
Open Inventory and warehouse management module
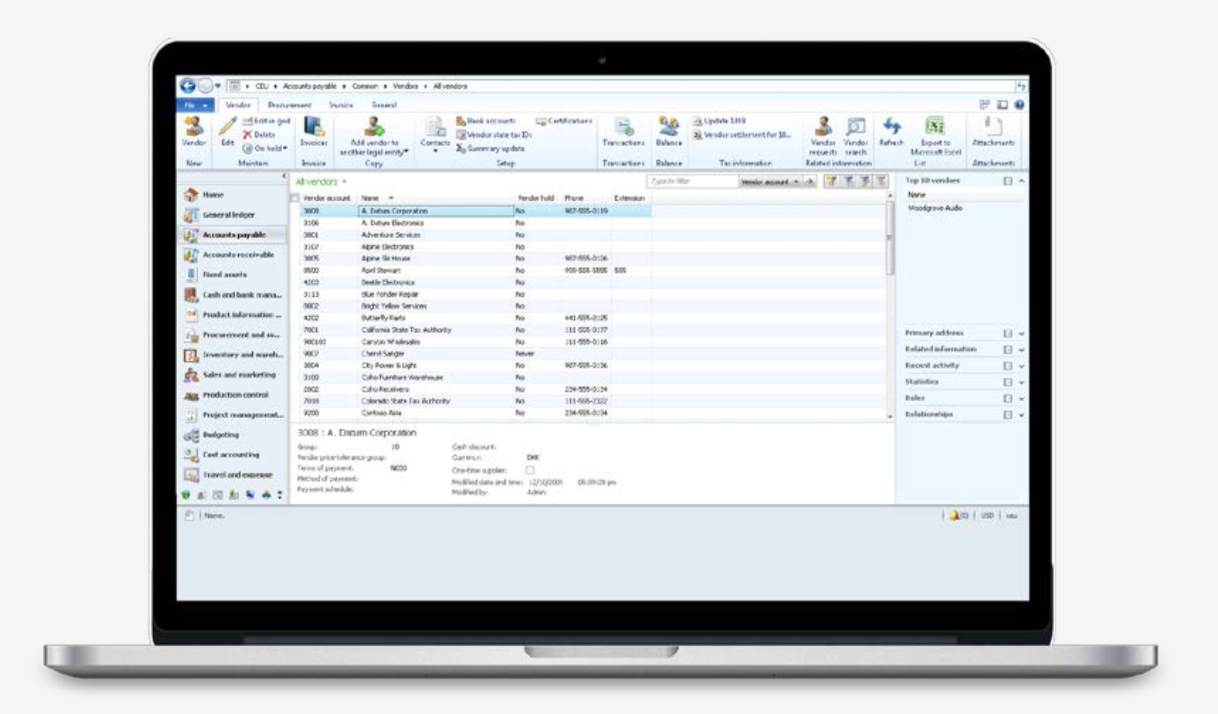coord(232,355)
